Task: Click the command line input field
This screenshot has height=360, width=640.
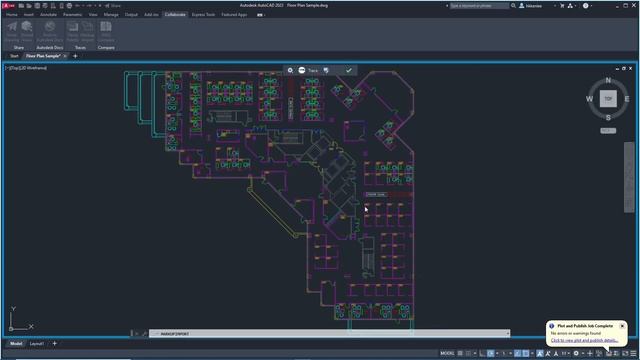Action: 329,334
